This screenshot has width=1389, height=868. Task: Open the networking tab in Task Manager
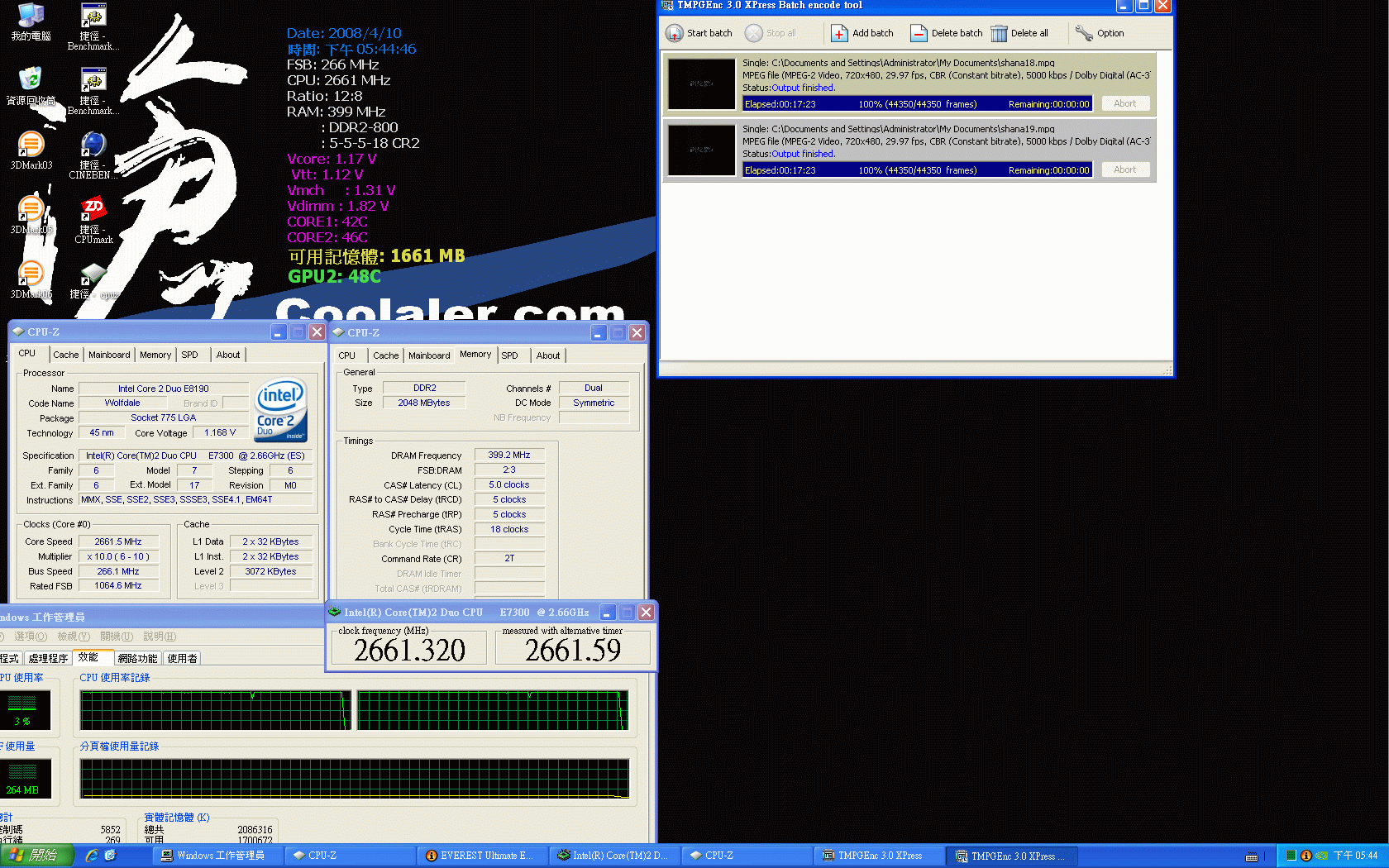click(137, 659)
